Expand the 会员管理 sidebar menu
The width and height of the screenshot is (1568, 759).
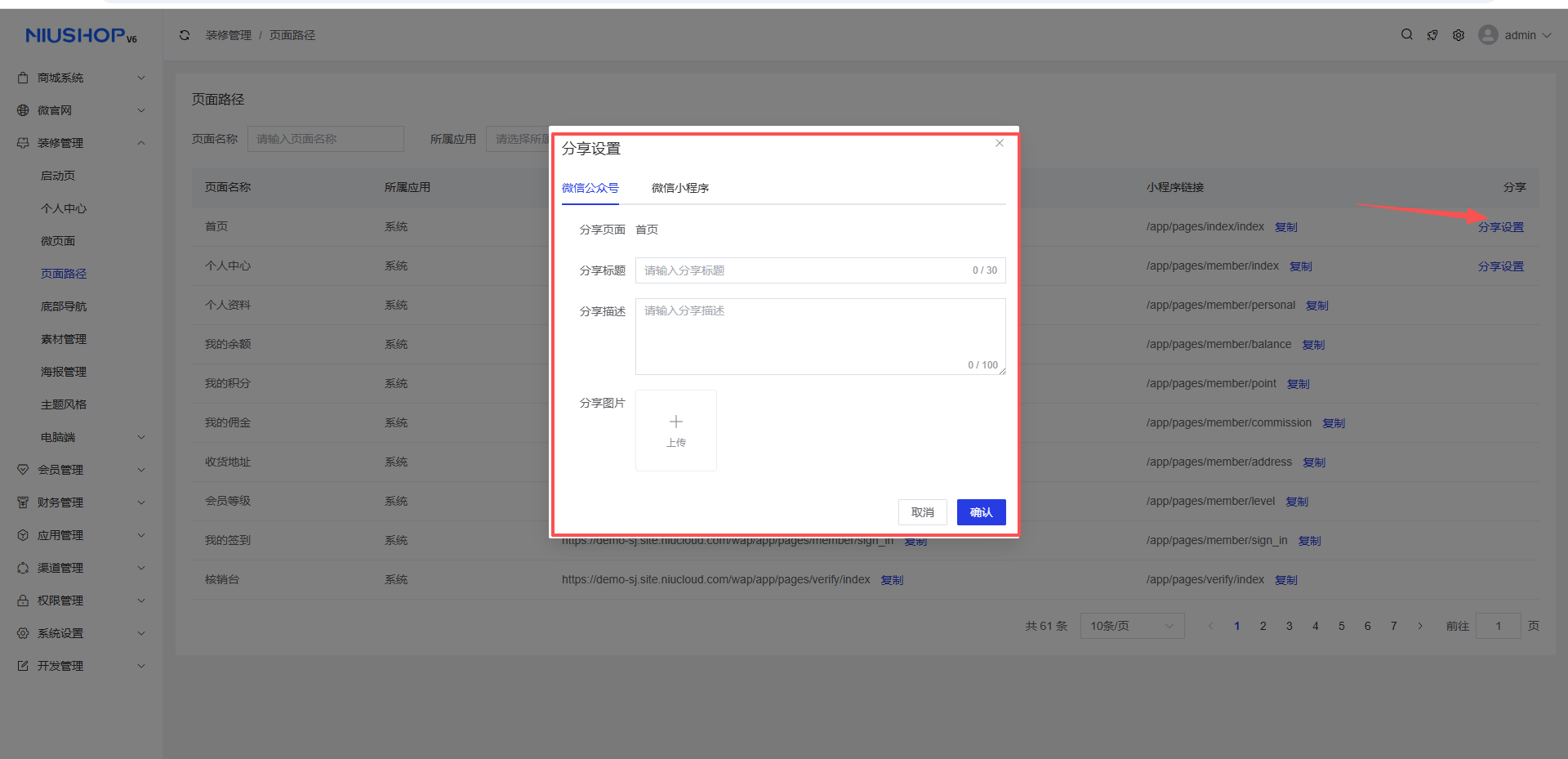click(x=82, y=470)
